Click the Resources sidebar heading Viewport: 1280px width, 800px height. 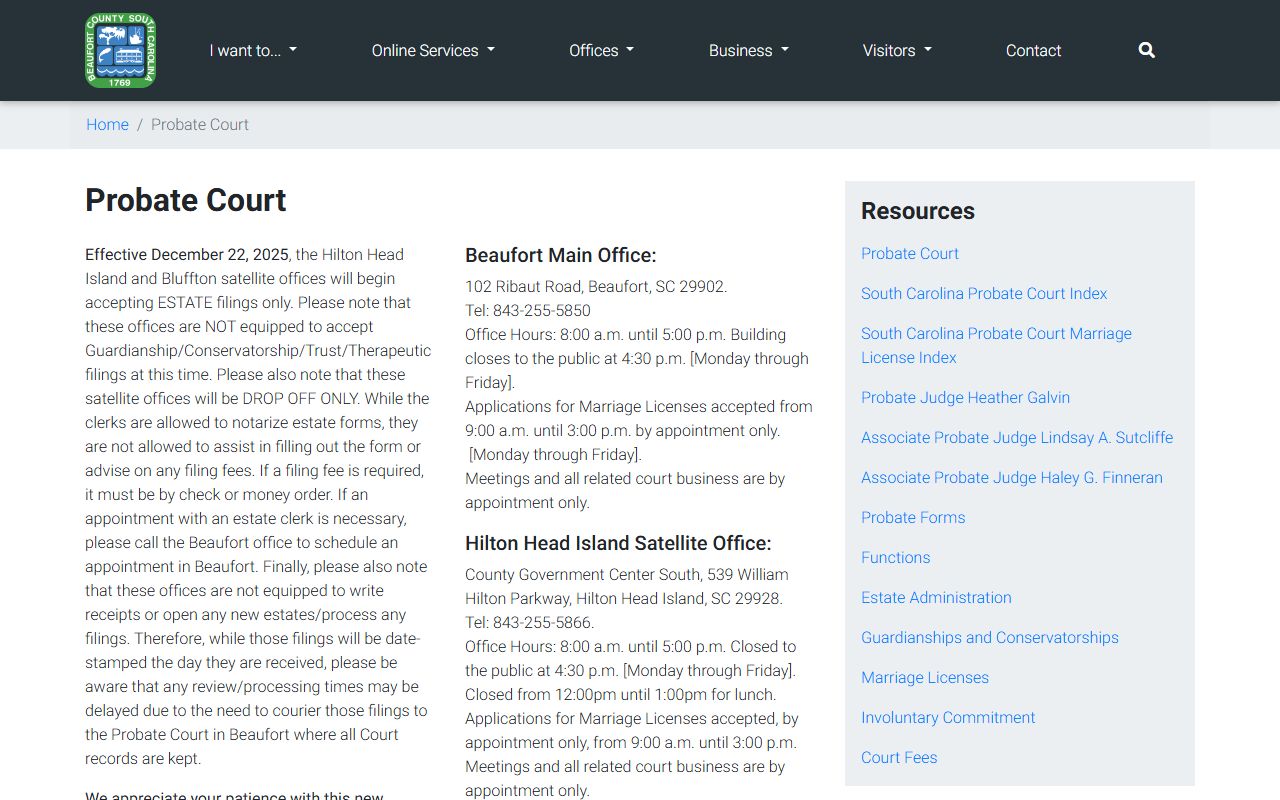point(918,211)
